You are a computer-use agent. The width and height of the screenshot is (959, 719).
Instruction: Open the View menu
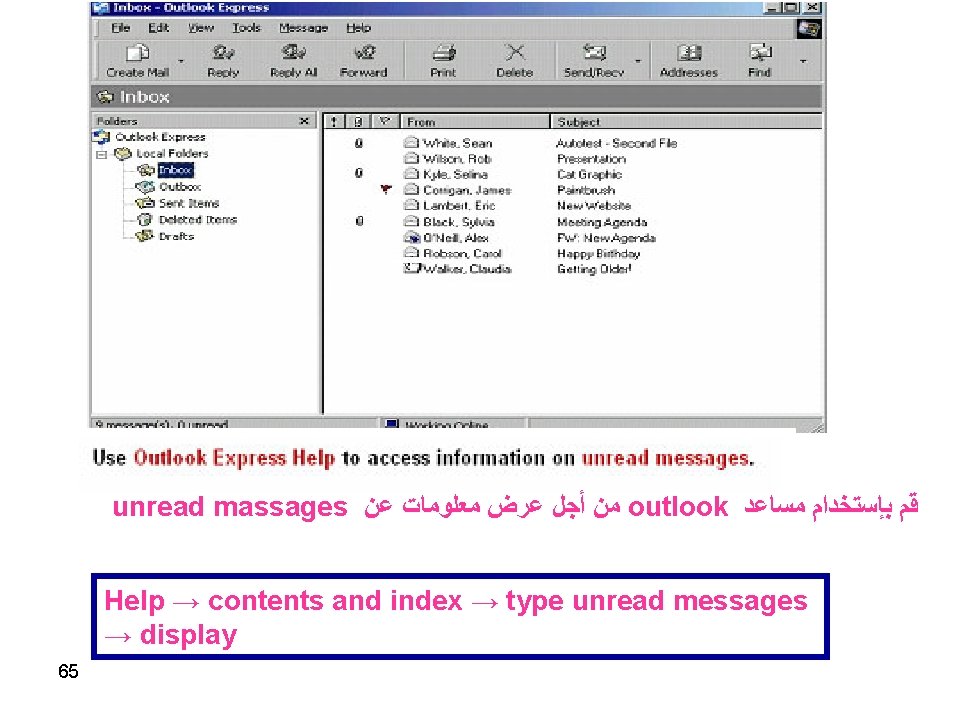(x=201, y=28)
